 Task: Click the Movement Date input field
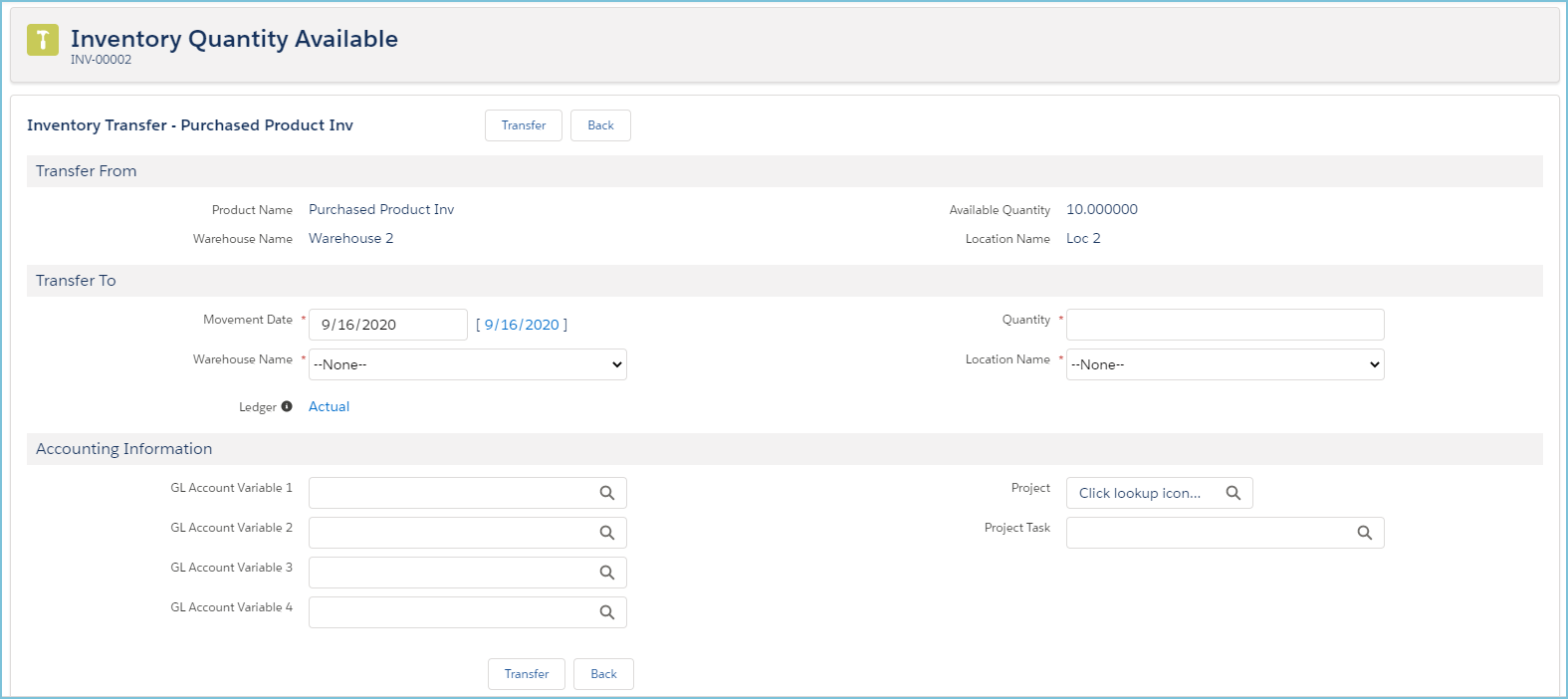click(387, 325)
